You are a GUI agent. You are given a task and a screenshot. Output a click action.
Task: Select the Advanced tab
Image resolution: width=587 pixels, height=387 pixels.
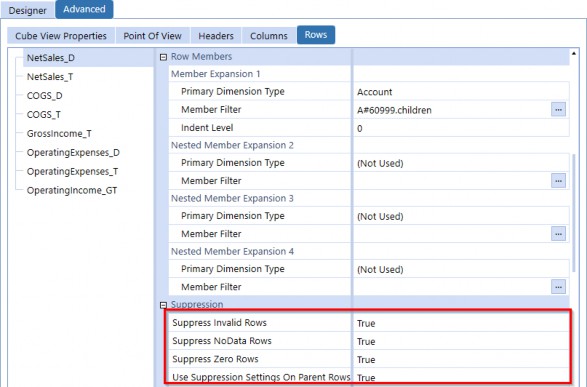coord(84,9)
